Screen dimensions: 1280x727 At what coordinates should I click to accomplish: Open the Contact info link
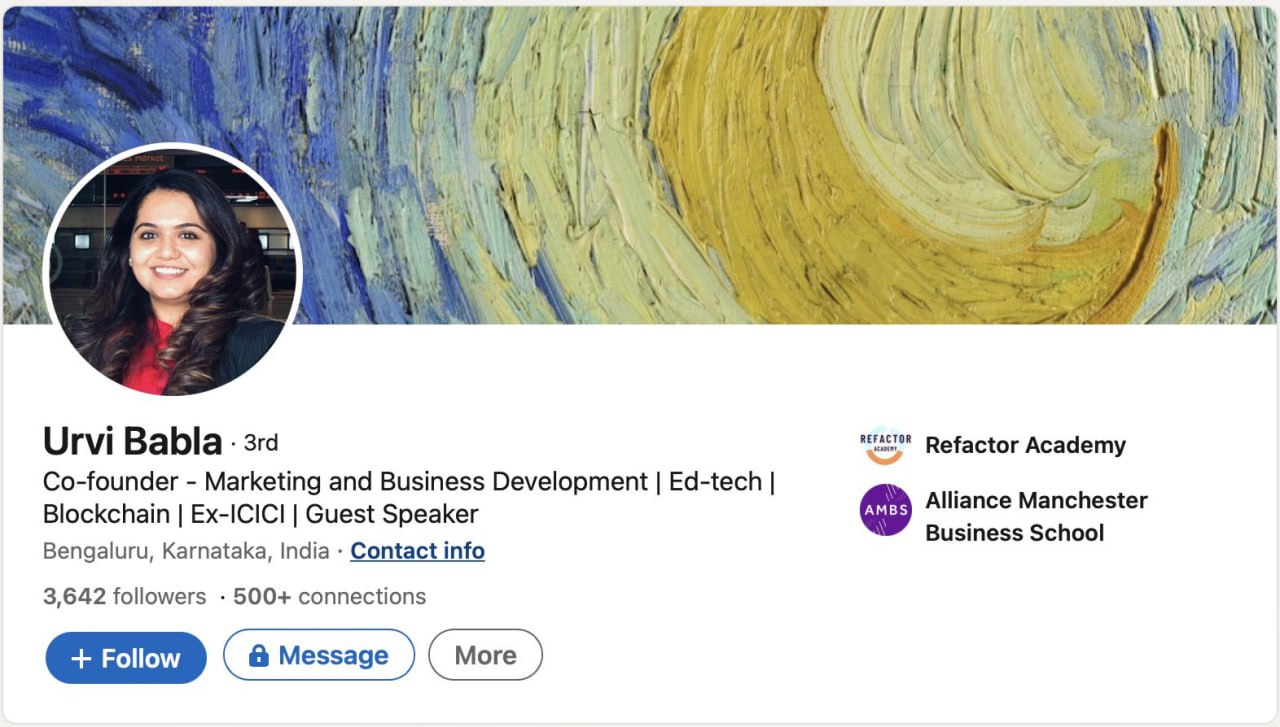click(x=417, y=551)
